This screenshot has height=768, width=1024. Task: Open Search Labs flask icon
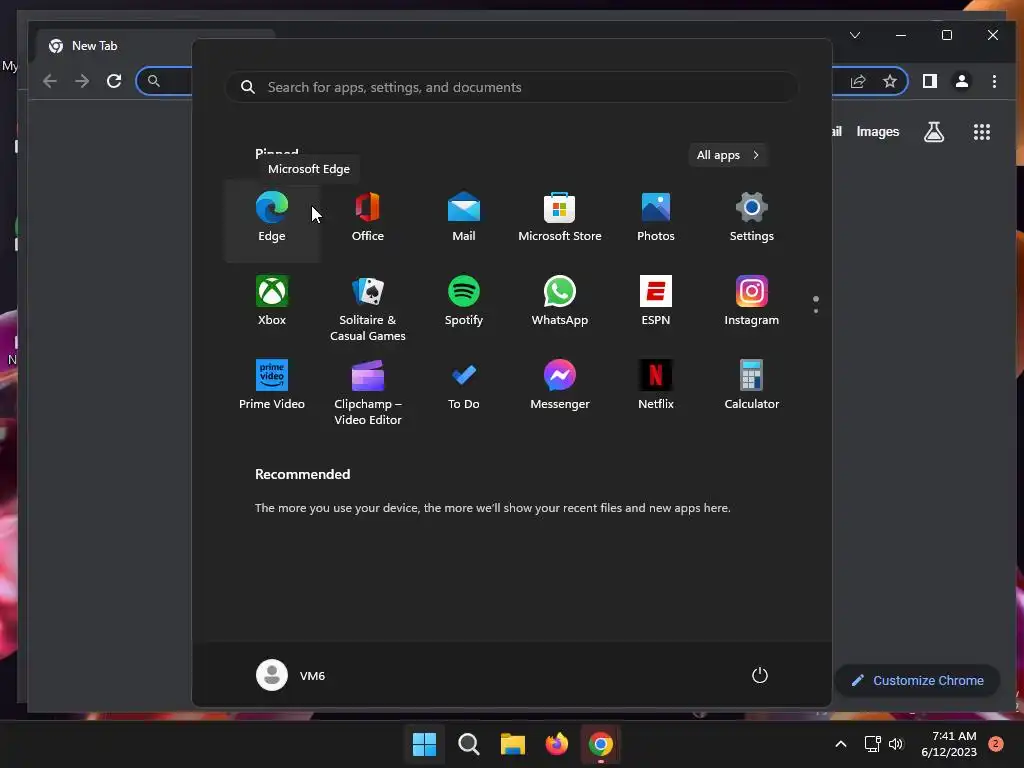(x=934, y=132)
